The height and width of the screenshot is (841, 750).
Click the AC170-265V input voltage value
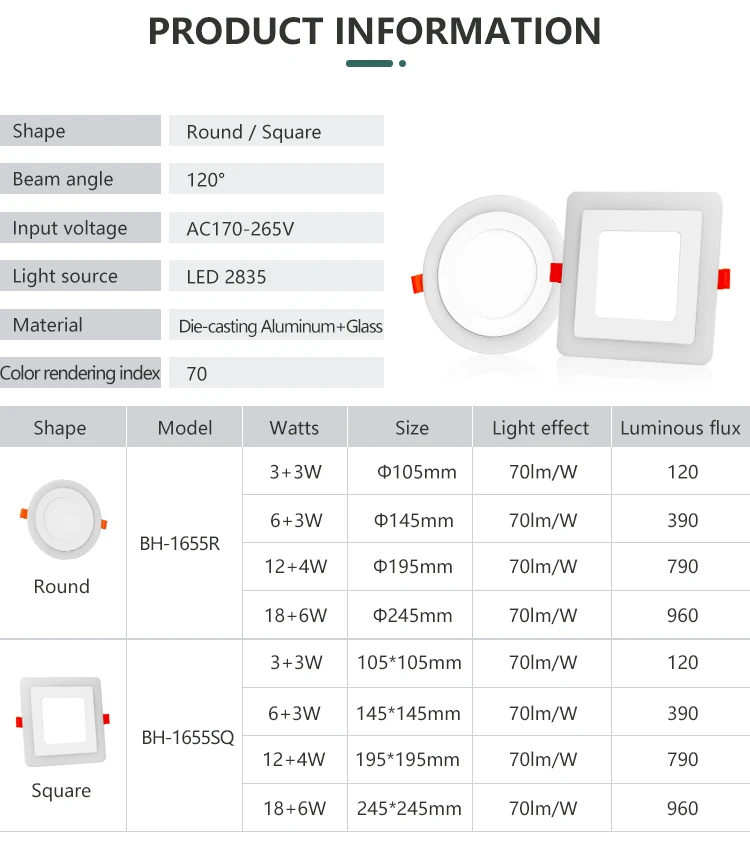click(x=240, y=228)
